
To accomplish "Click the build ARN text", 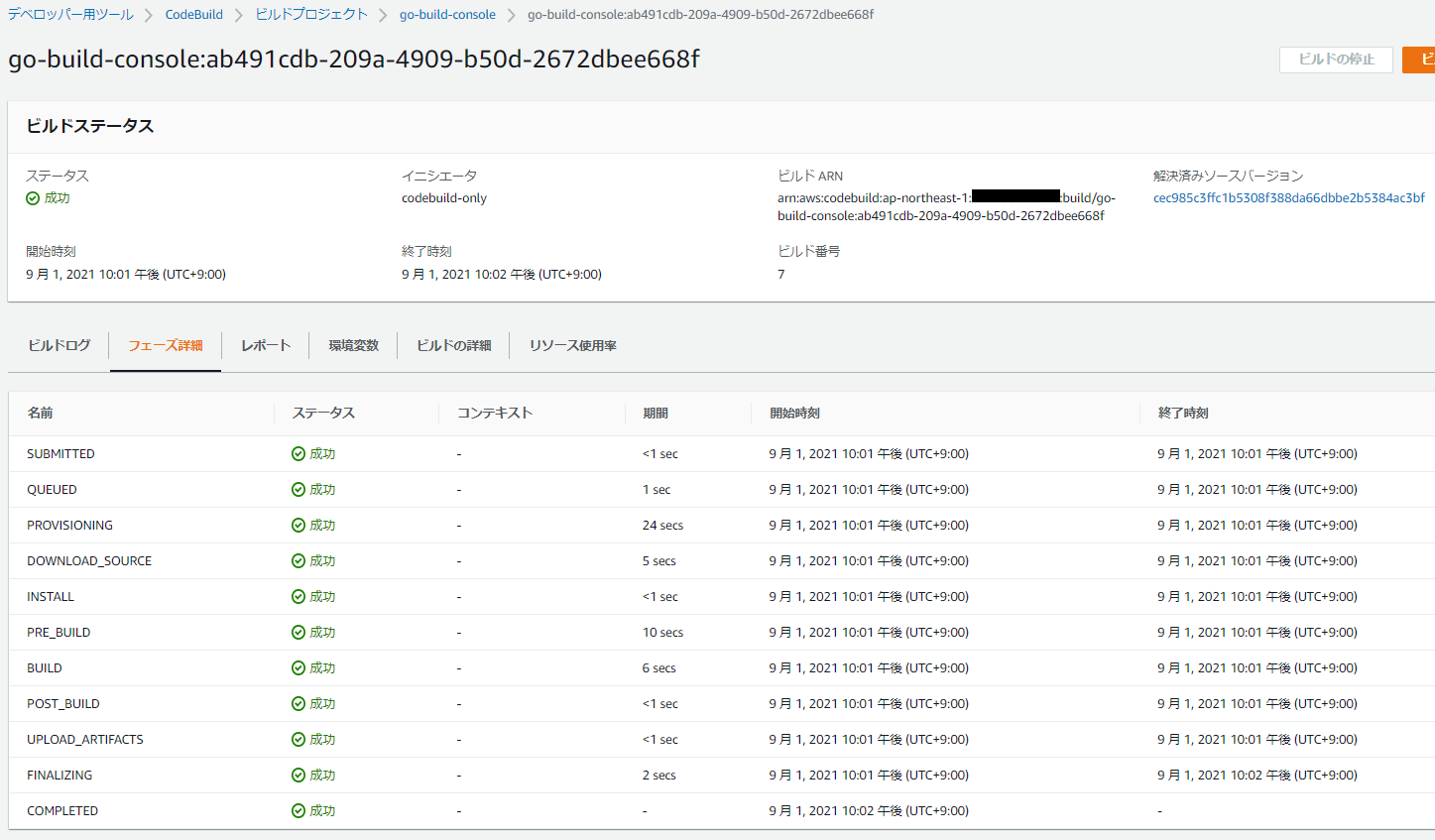I will click(946, 207).
